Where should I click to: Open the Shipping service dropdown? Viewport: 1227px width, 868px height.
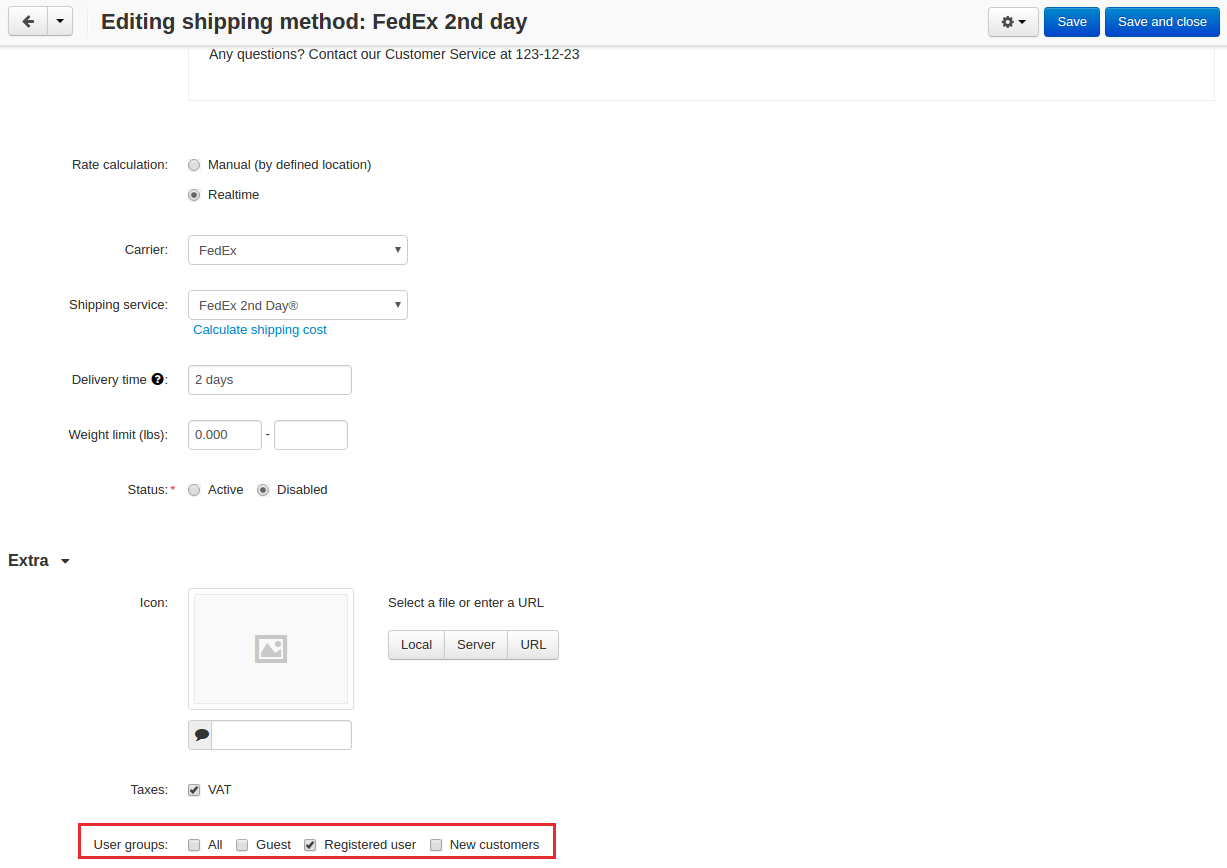tap(298, 305)
